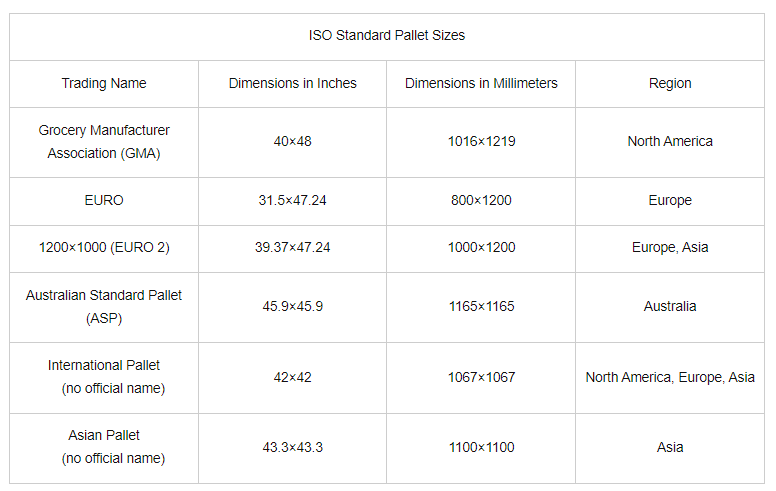Click the EURO trading name cell
The width and height of the screenshot is (776, 491).
[x=104, y=200]
